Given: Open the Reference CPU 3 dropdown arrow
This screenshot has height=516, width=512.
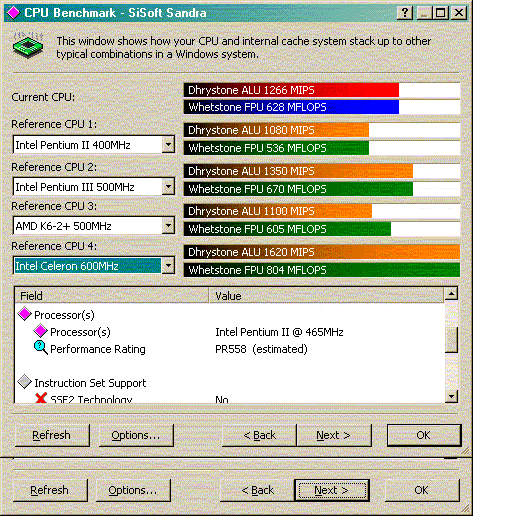Looking at the screenshot, I should pyautogui.click(x=168, y=226).
